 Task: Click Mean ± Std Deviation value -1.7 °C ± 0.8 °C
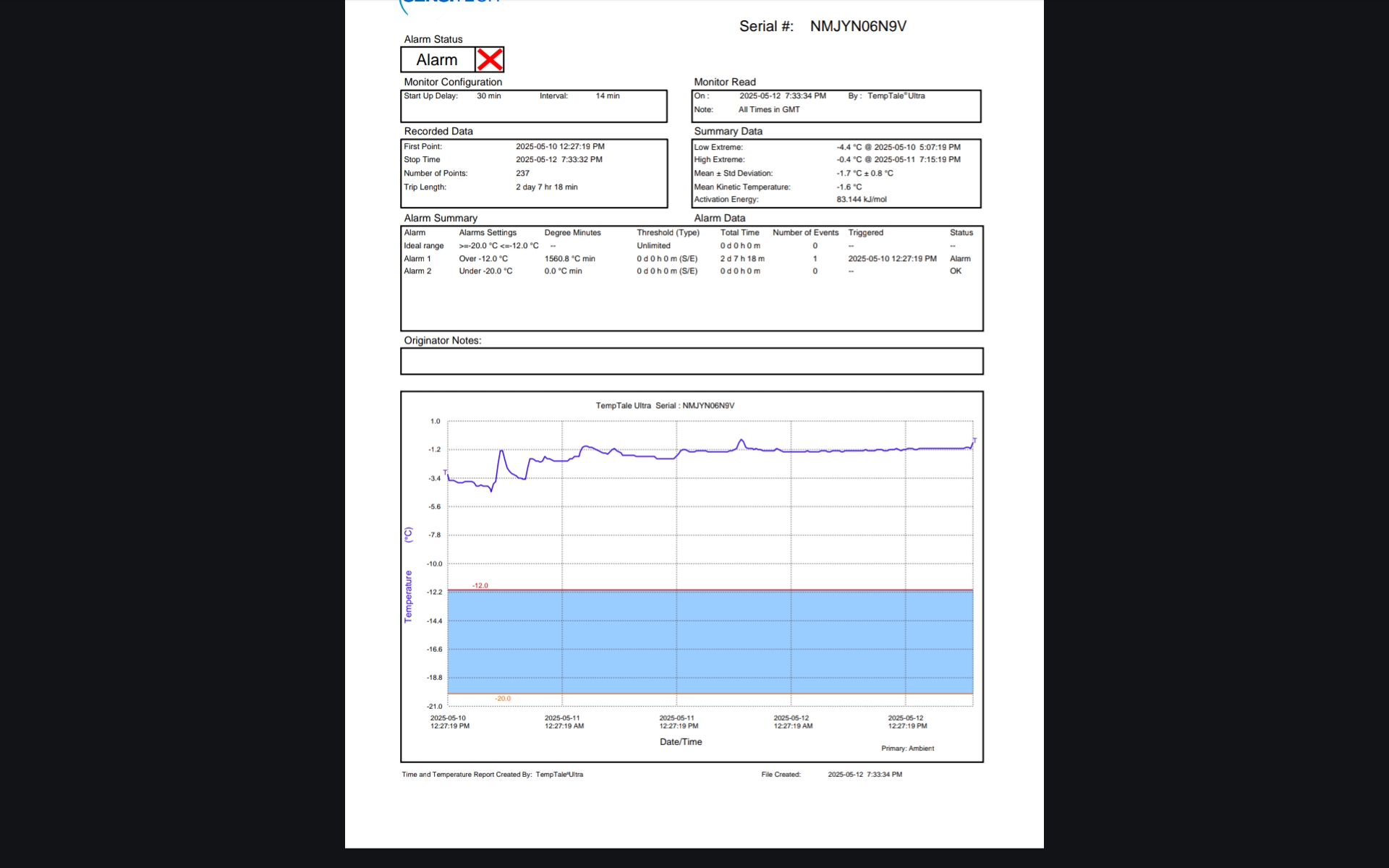pos(865,174)
